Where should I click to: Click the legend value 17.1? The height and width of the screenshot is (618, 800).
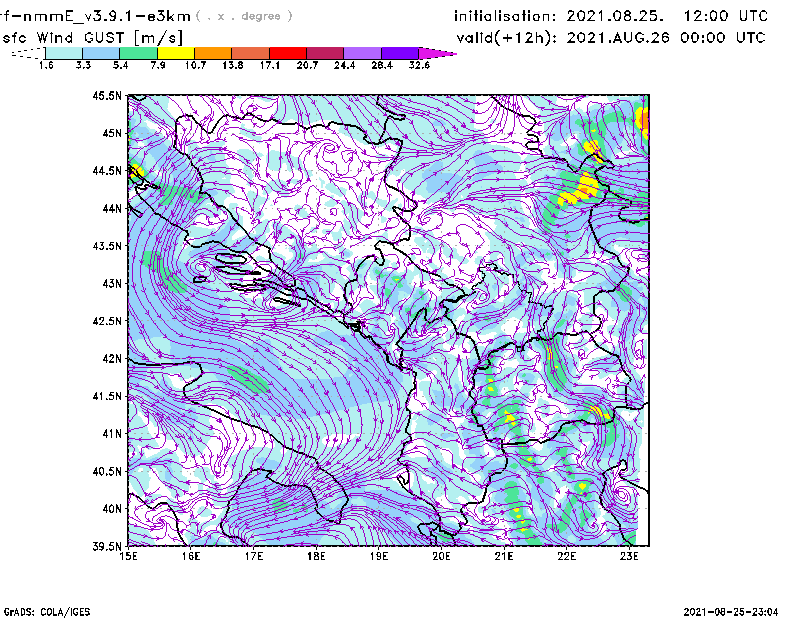pos(269,65)
